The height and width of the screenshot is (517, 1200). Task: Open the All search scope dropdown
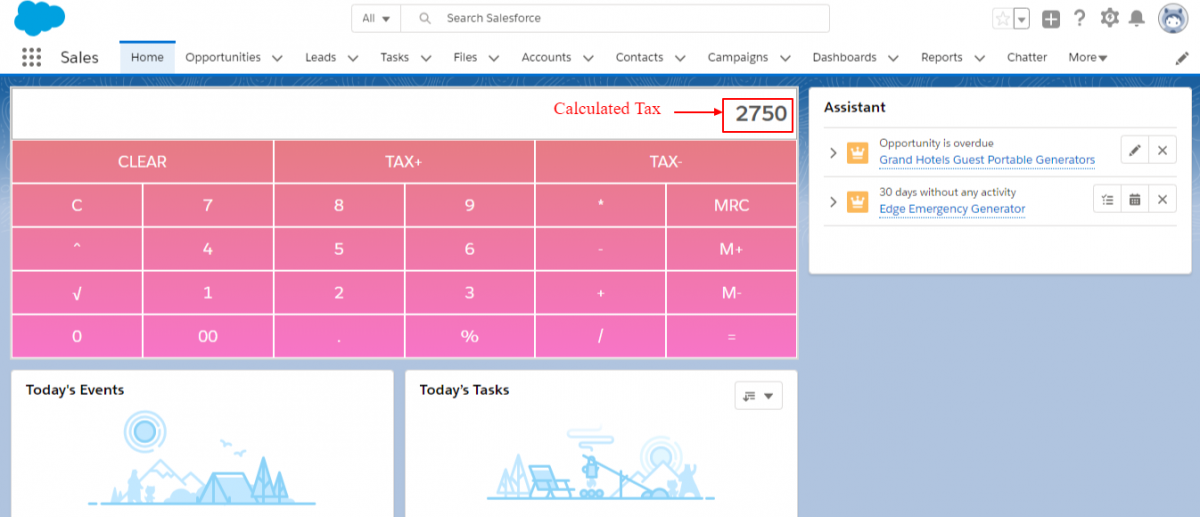point(376,18)
